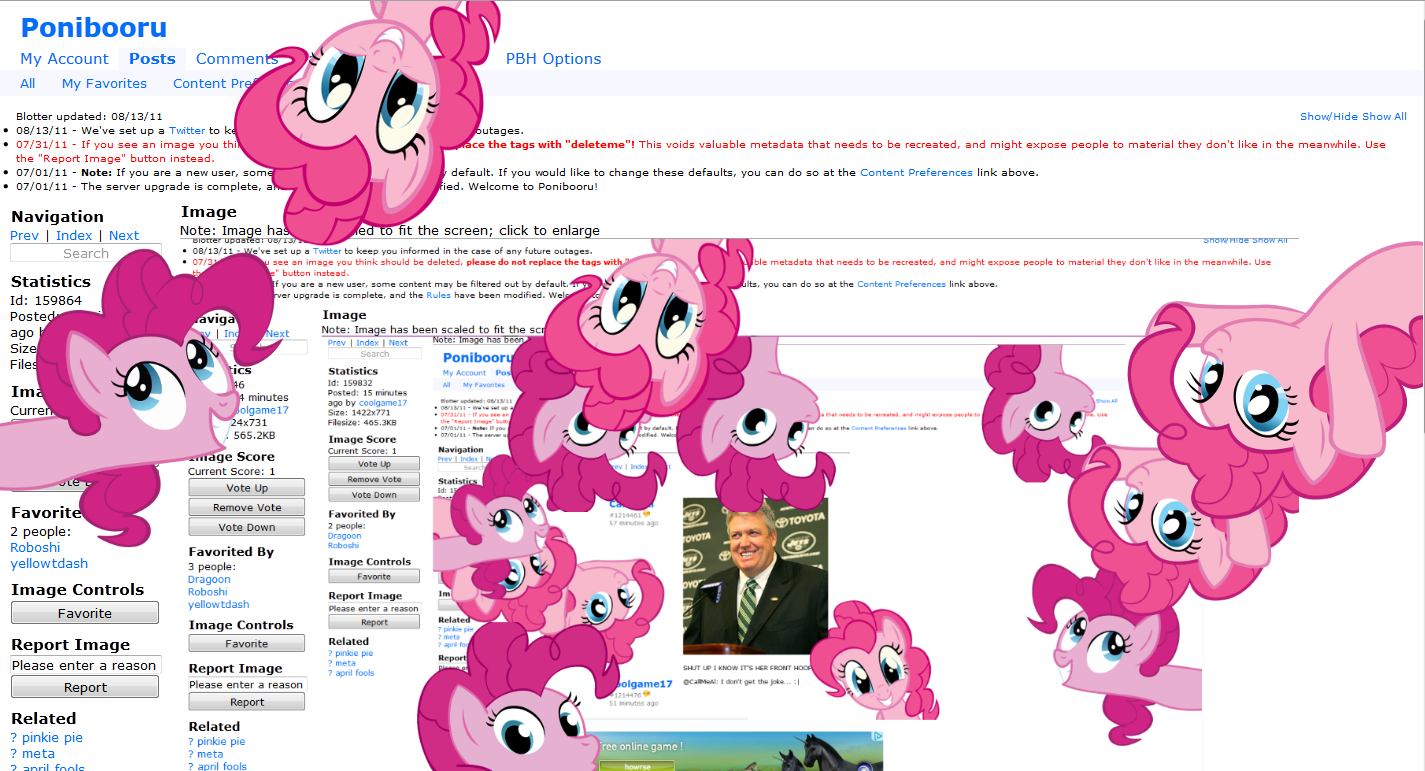Select the bold Posts tab in the header
Viewport: 1425px width, 771px height.
click(152, 59)
